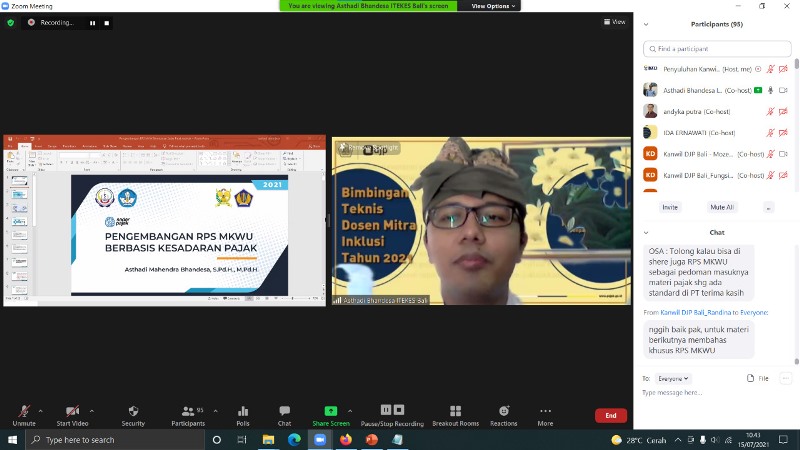This screenshot has height=450, width=800.
Task: Open the Participants panel from toolbar
Action: tap(187, 415)
